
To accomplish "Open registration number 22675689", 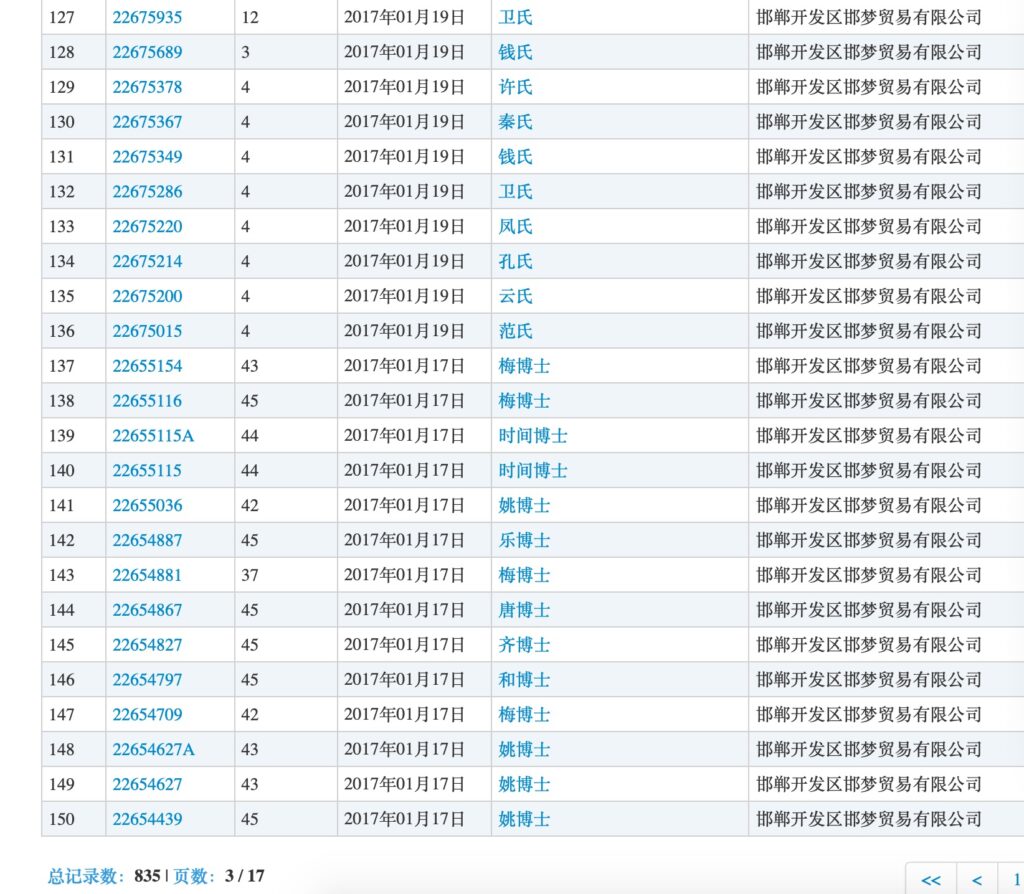I will 147,52.
